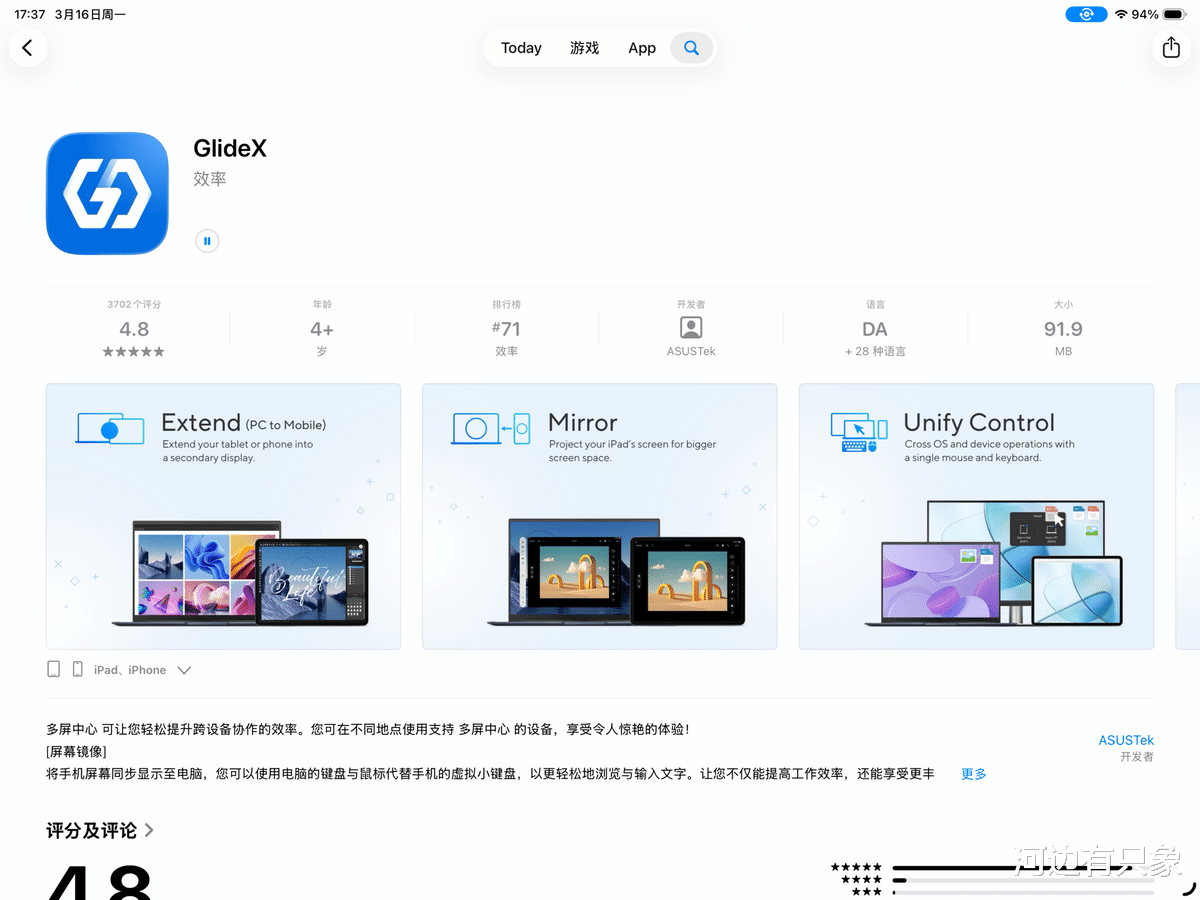
Task: Tap the Wi-Fi icon in status bar
Action: tap(1121, 14)
